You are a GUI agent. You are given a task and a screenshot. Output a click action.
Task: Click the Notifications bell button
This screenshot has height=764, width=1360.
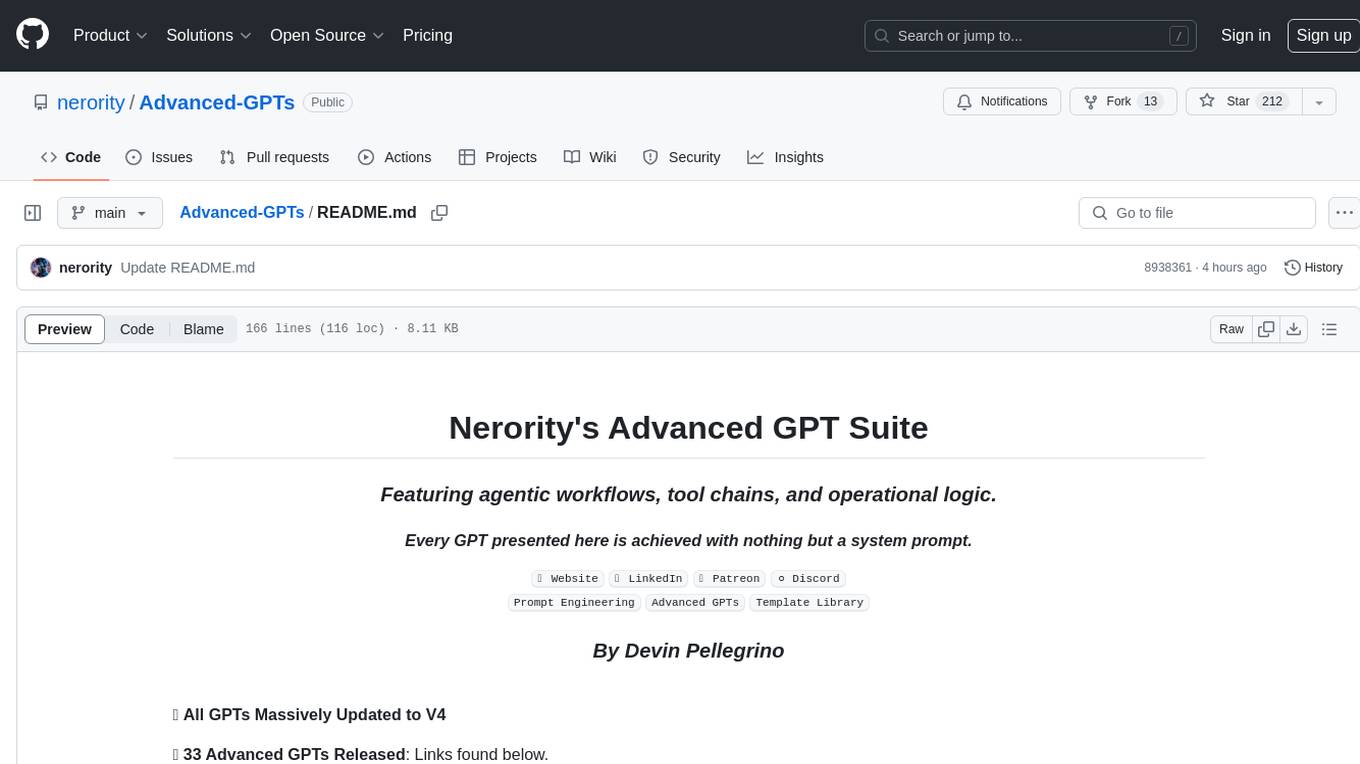tap(1002, 101)
